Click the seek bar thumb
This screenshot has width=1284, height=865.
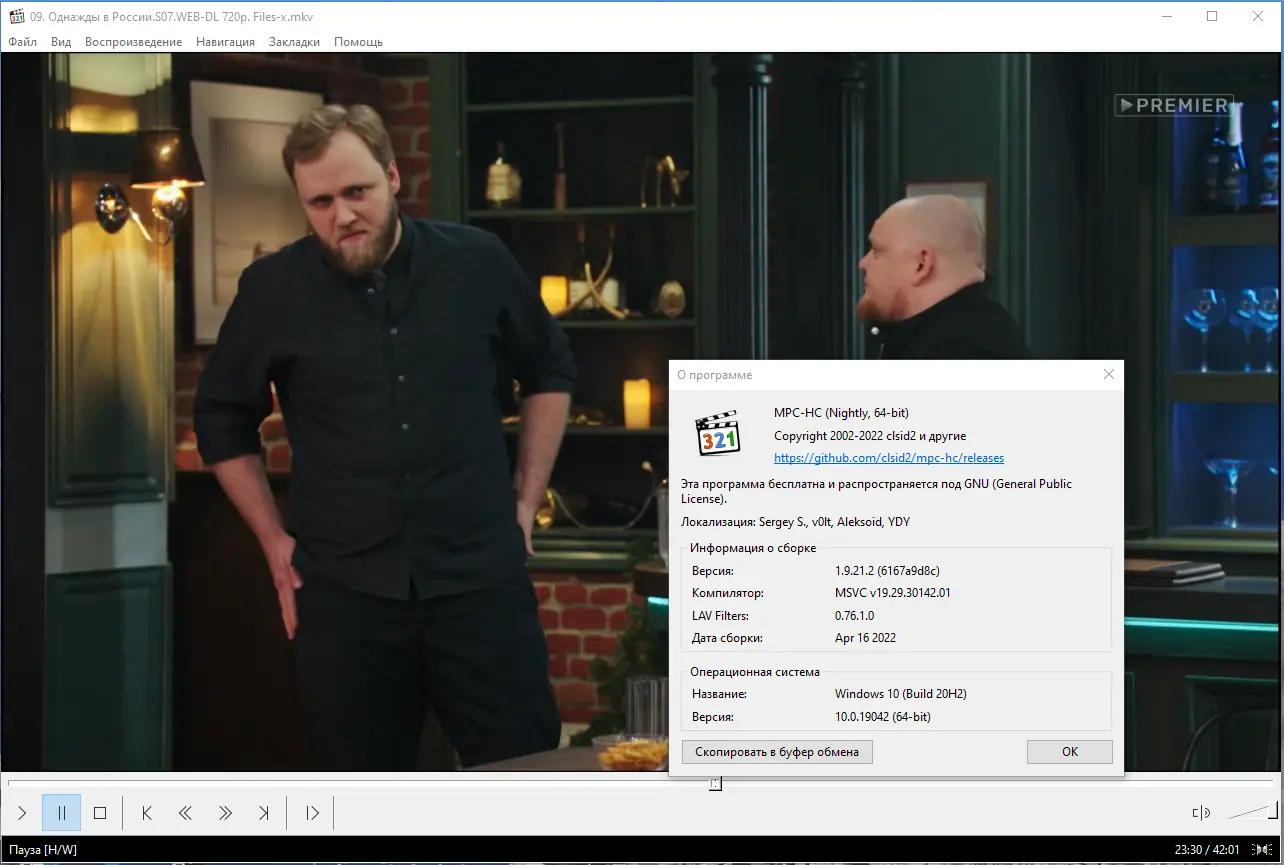[715, 784]
